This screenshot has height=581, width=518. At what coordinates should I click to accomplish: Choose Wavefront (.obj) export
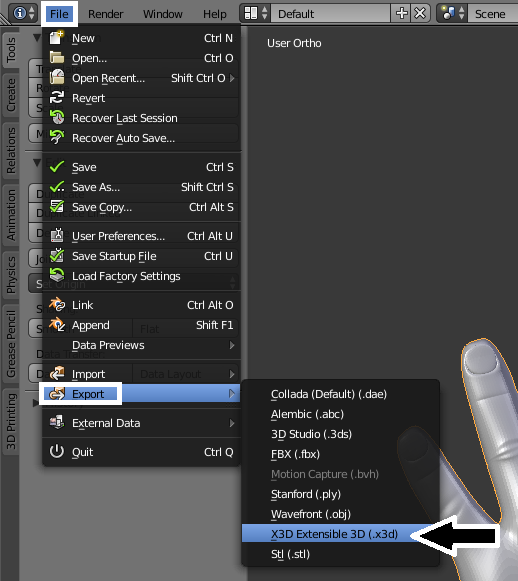click(340, 514)
